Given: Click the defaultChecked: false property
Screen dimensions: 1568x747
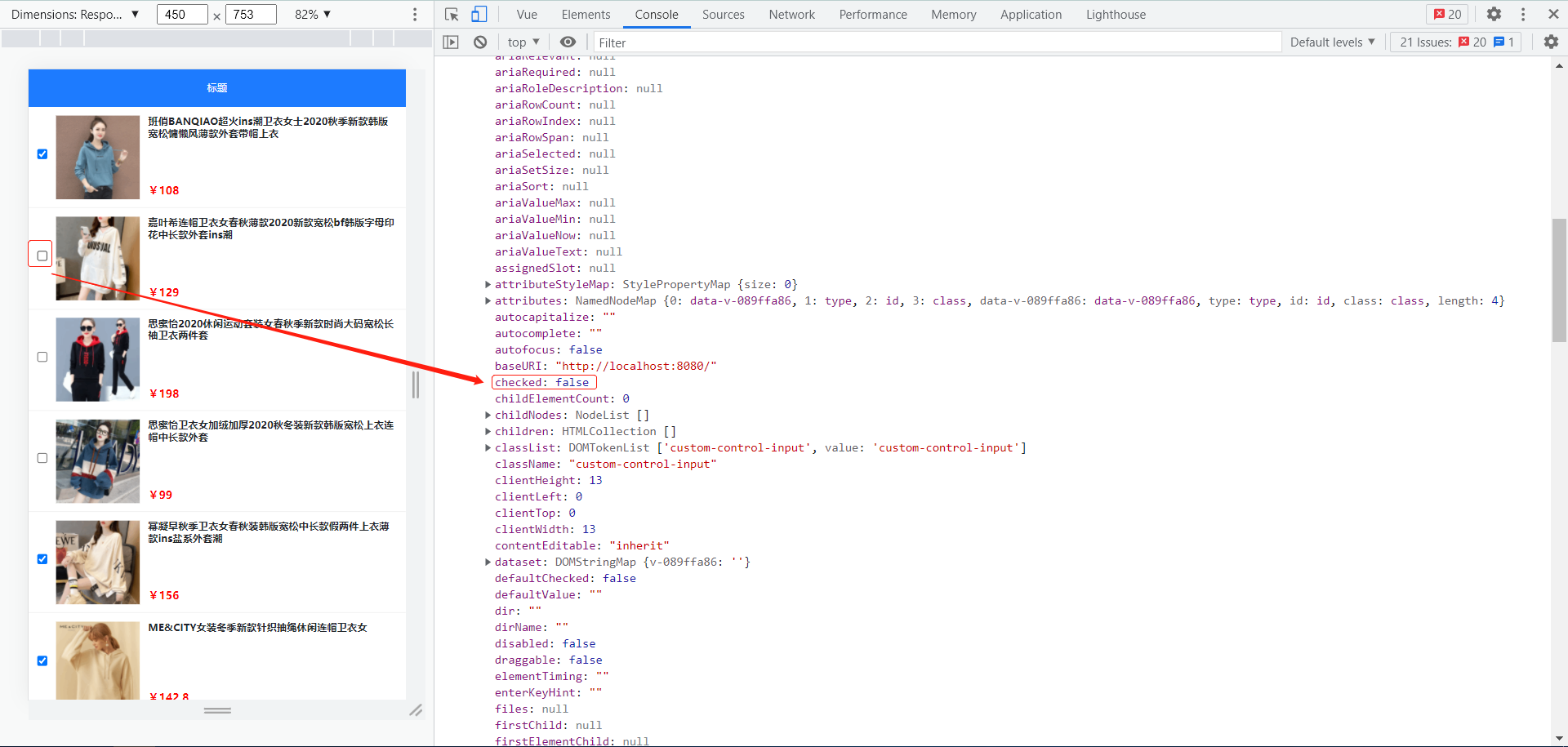Looking at the screenshot, I should coord(565,578).
